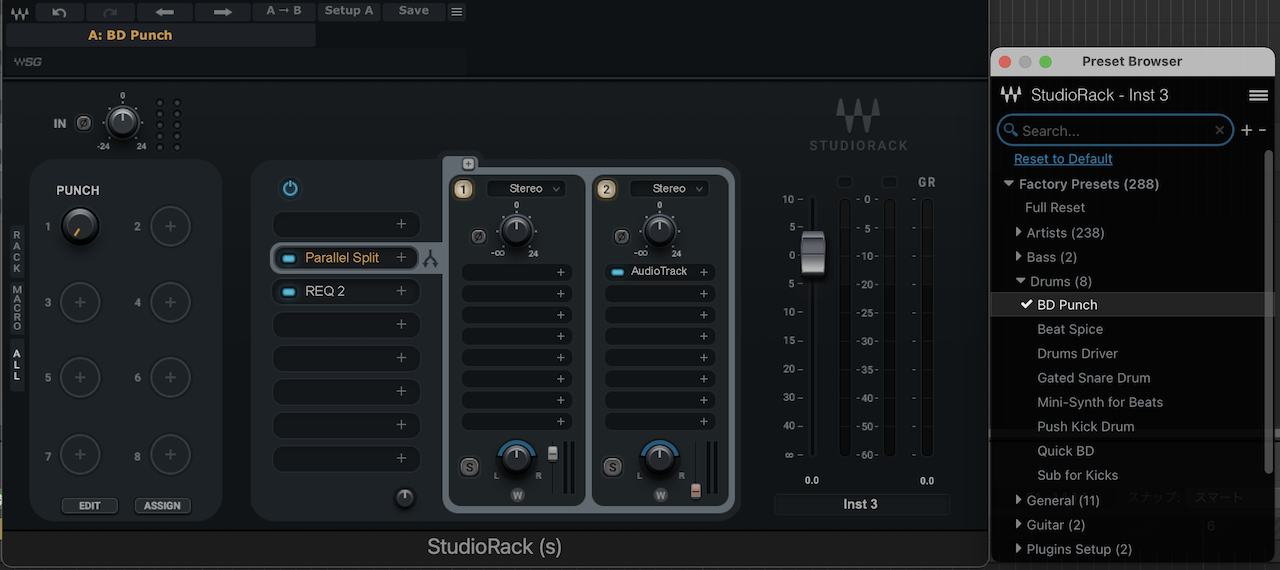
Task: Assign a control to macro slot 5
Action: [80, 378]
